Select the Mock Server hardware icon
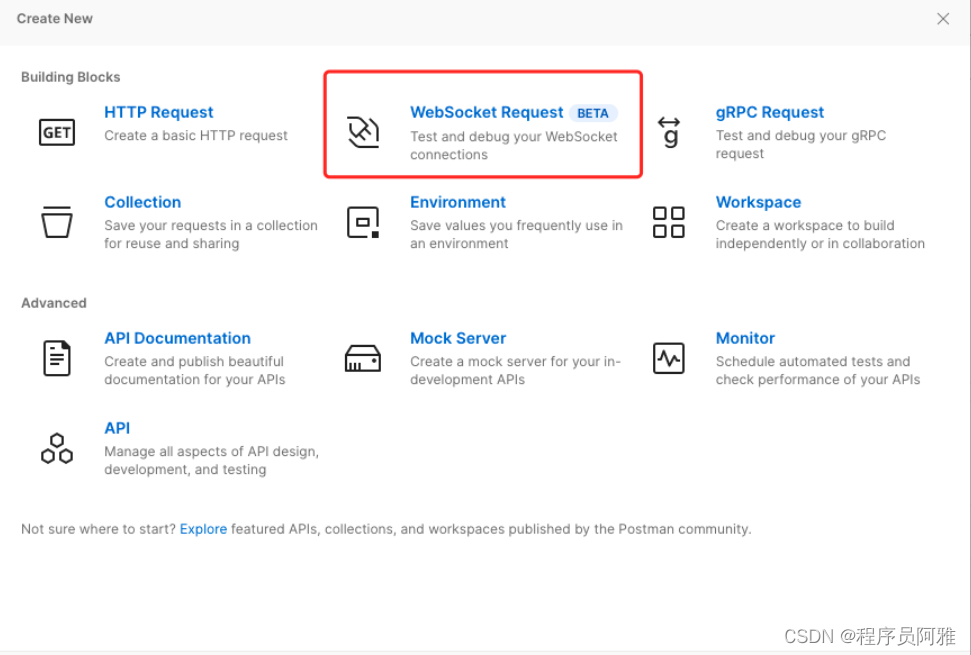Image resolution: width=971 pixels, height=655 pixels. [x=363, y=358]
